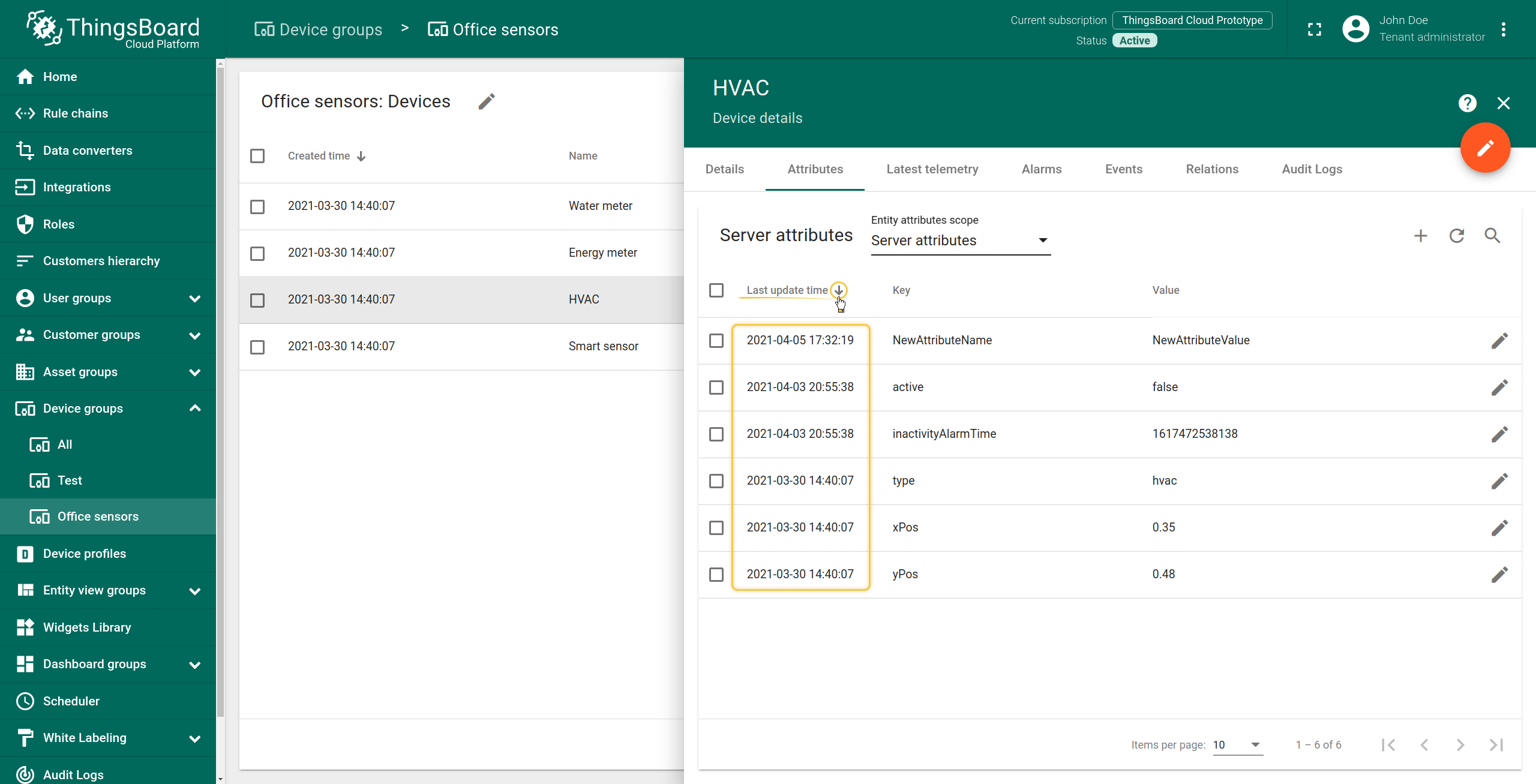Image resolution: width=1536 pixels, height=784 pixels.
Task: Switch to the Alarms tab
Action: coord(1042,169)
